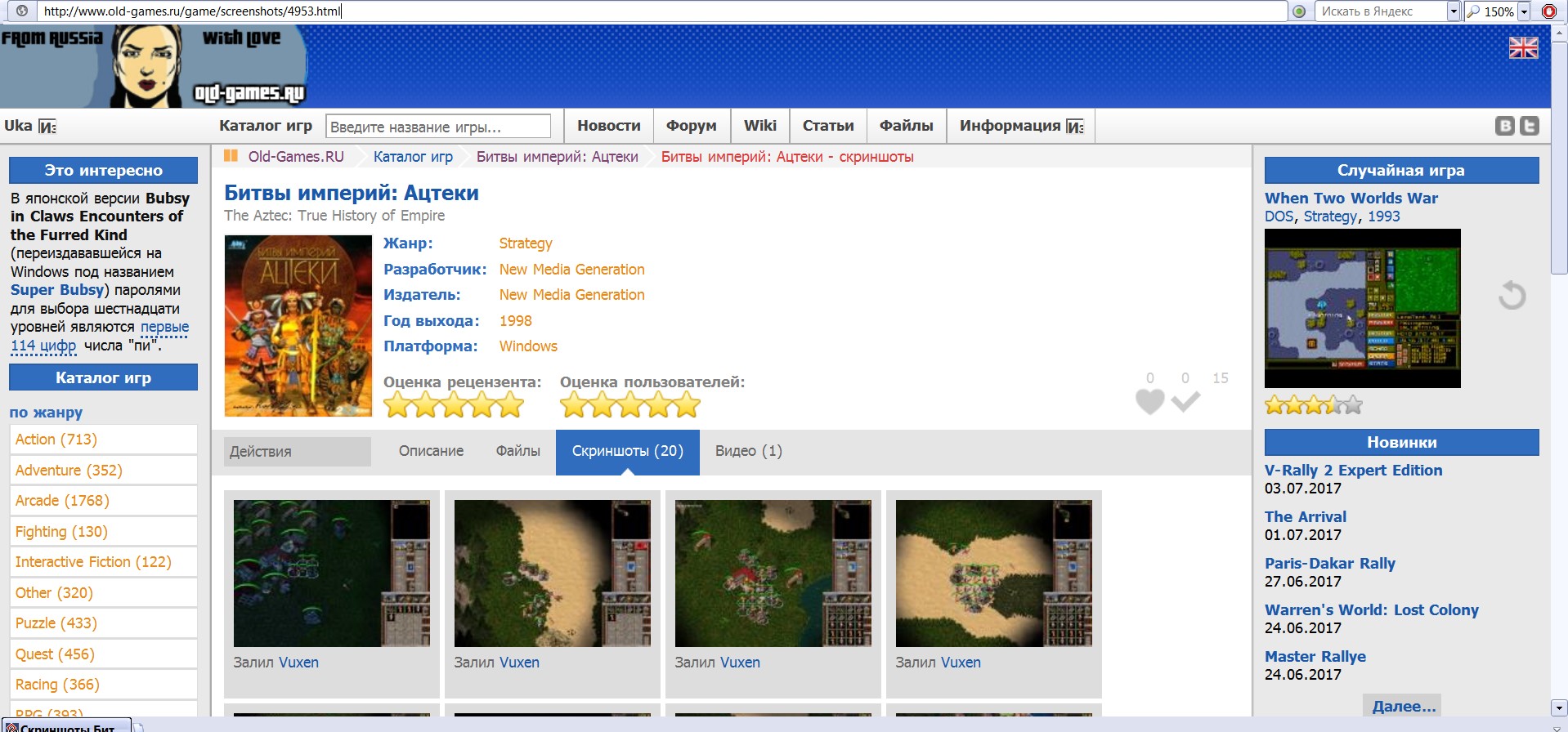Open the fourth game screenshot thumbnail

tap(994, 574)
